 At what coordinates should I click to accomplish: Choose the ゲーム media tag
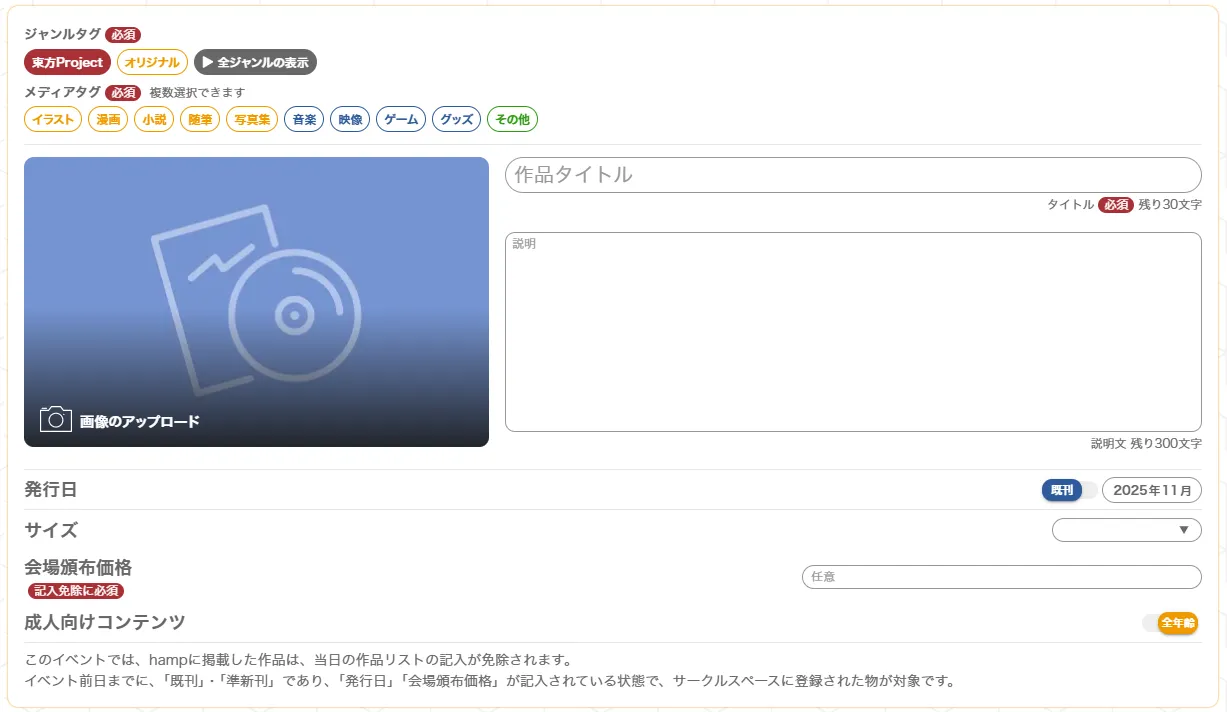(x=401, y=120)
